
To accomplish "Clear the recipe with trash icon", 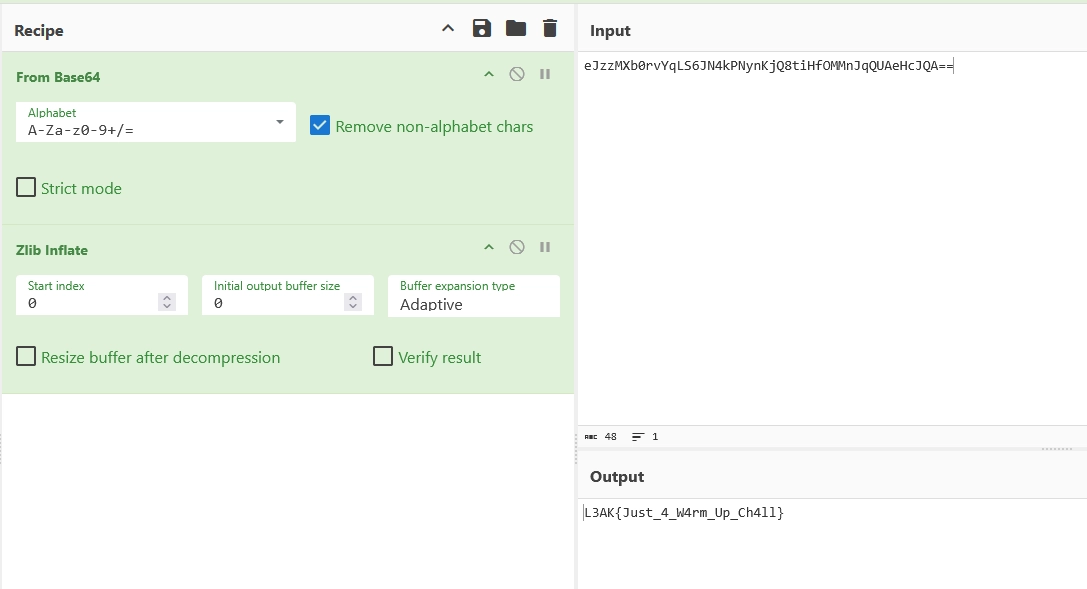I will (550, 29).
